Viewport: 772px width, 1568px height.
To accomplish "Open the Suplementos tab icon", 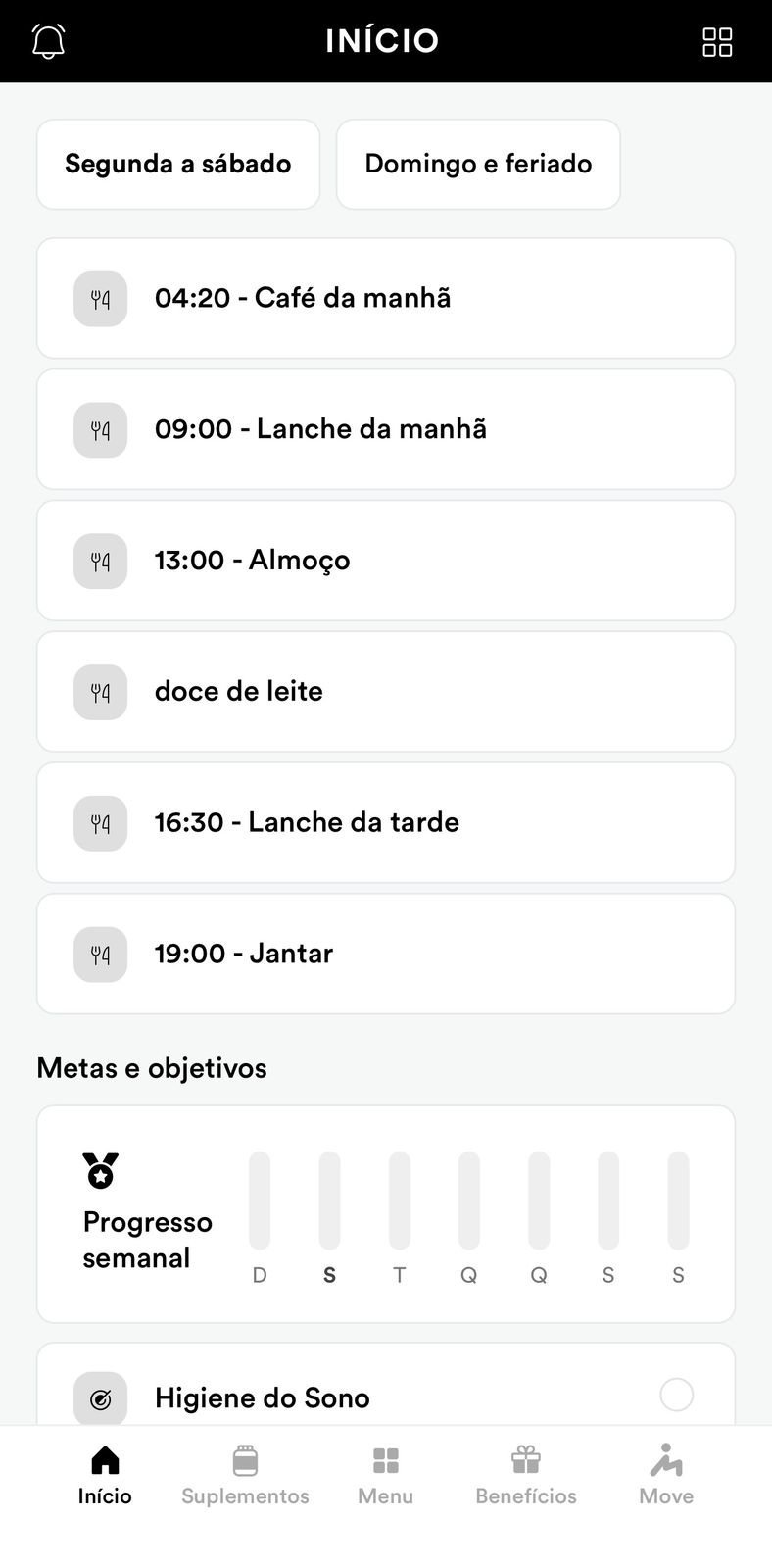I will (x=245, y=1460).
